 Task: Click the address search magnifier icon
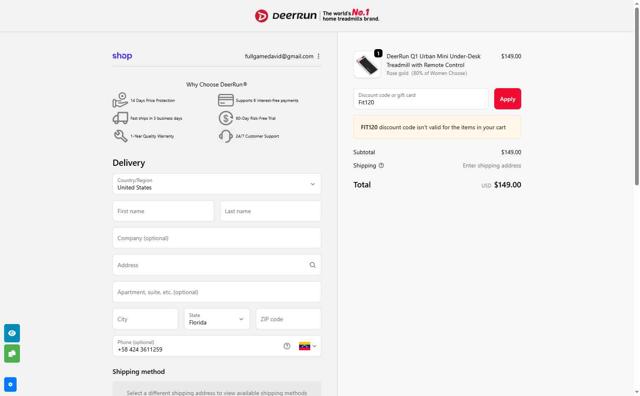pos(312,265)
